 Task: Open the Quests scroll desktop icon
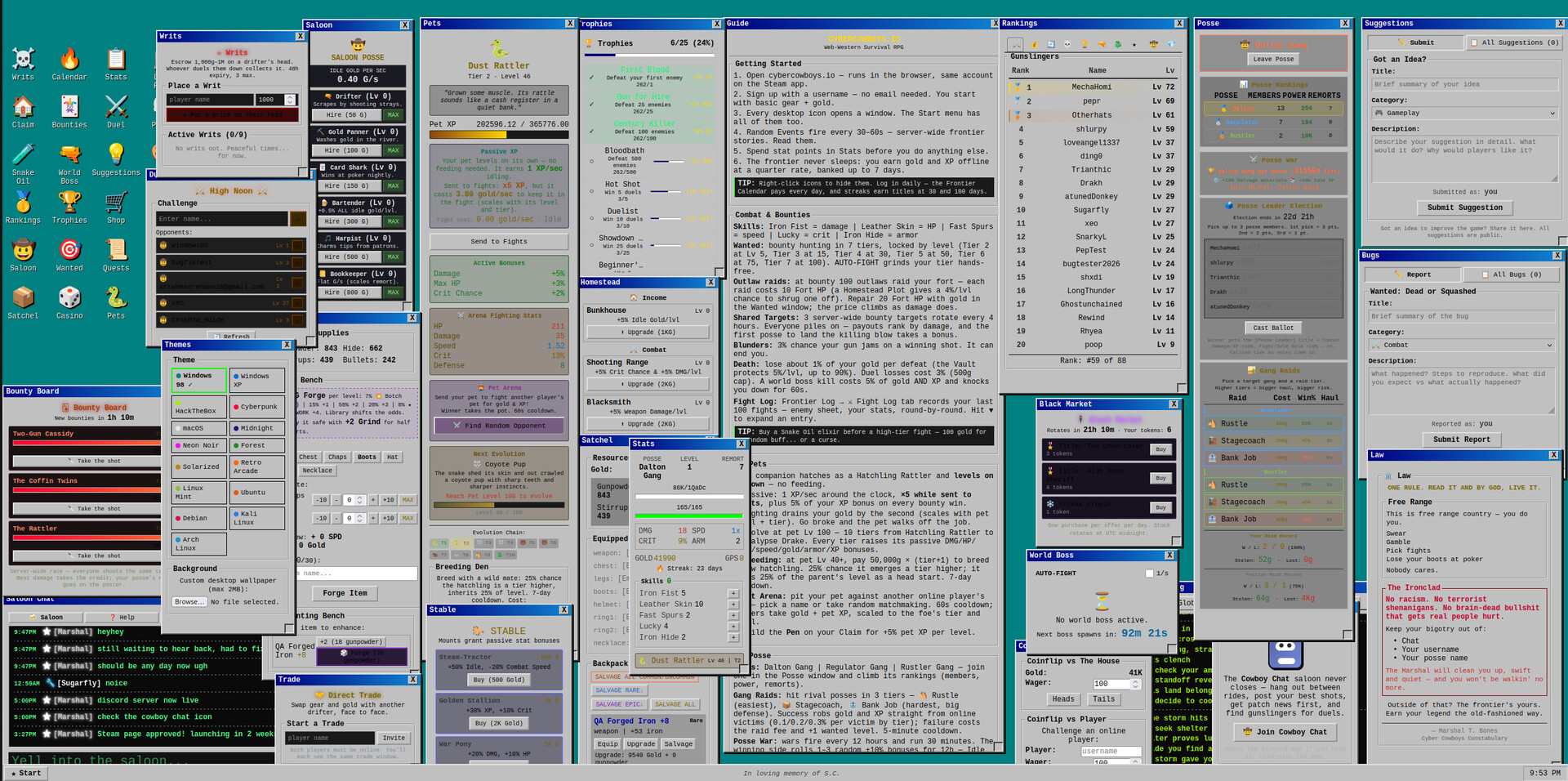(x=116, y=254)
